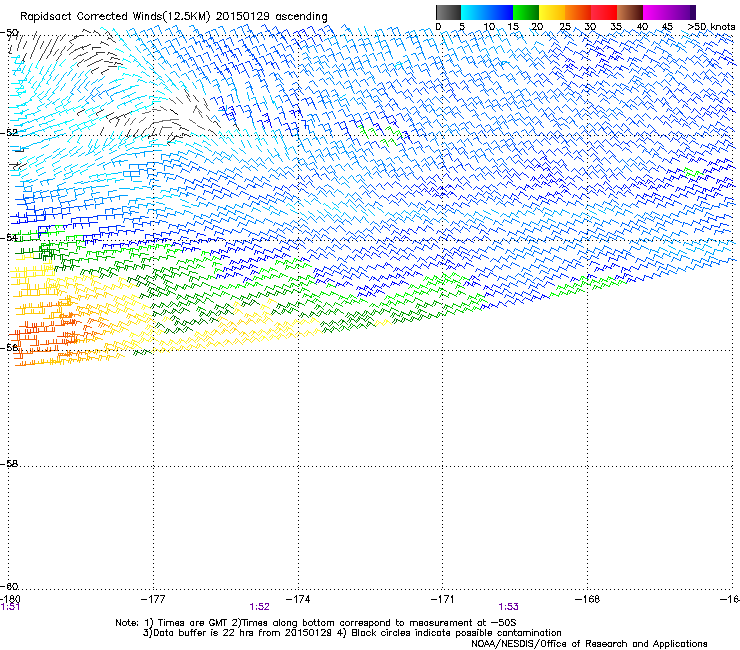Viewport: 740px width, 650px height.
Task: Click the dark purple 45-50 knots color band
Action: [x=682, y=12]
